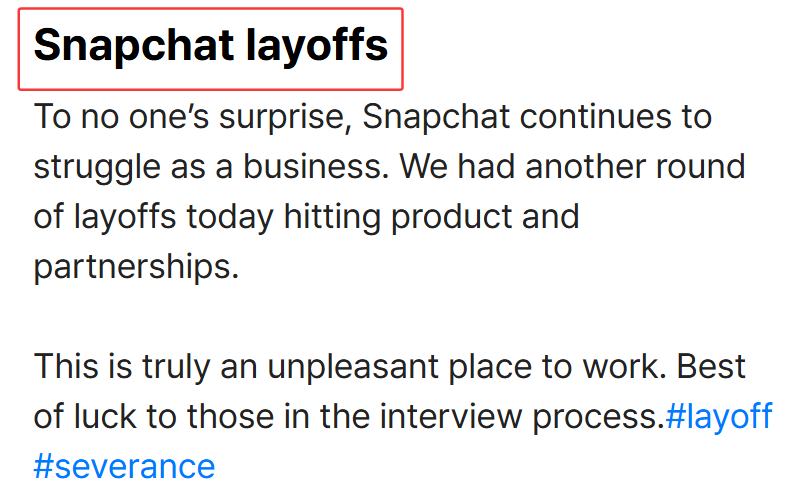Click the word "interview" in the post
The image size is (804, 500).
pos(450,416)
